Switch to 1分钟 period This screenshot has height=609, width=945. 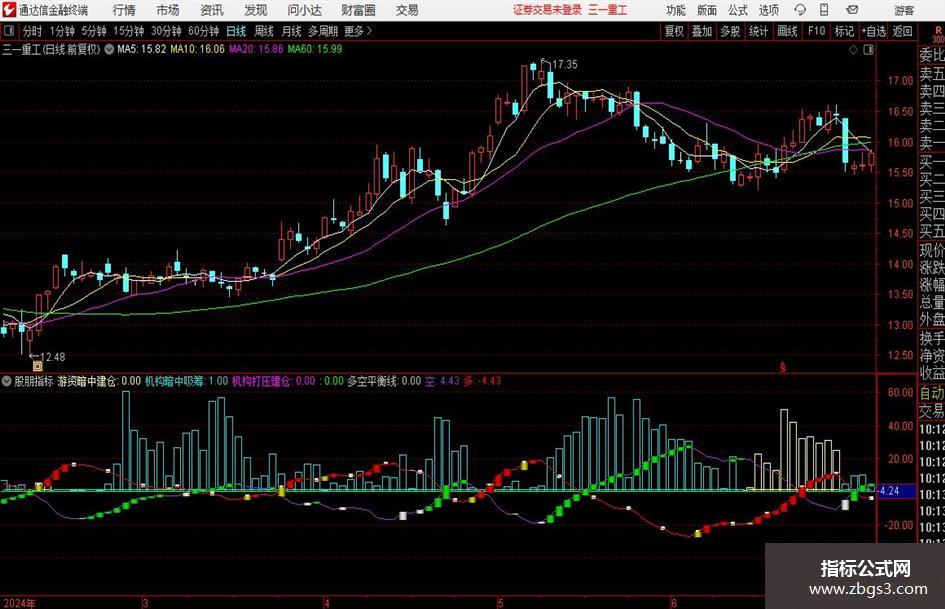[x=62, y=31]
